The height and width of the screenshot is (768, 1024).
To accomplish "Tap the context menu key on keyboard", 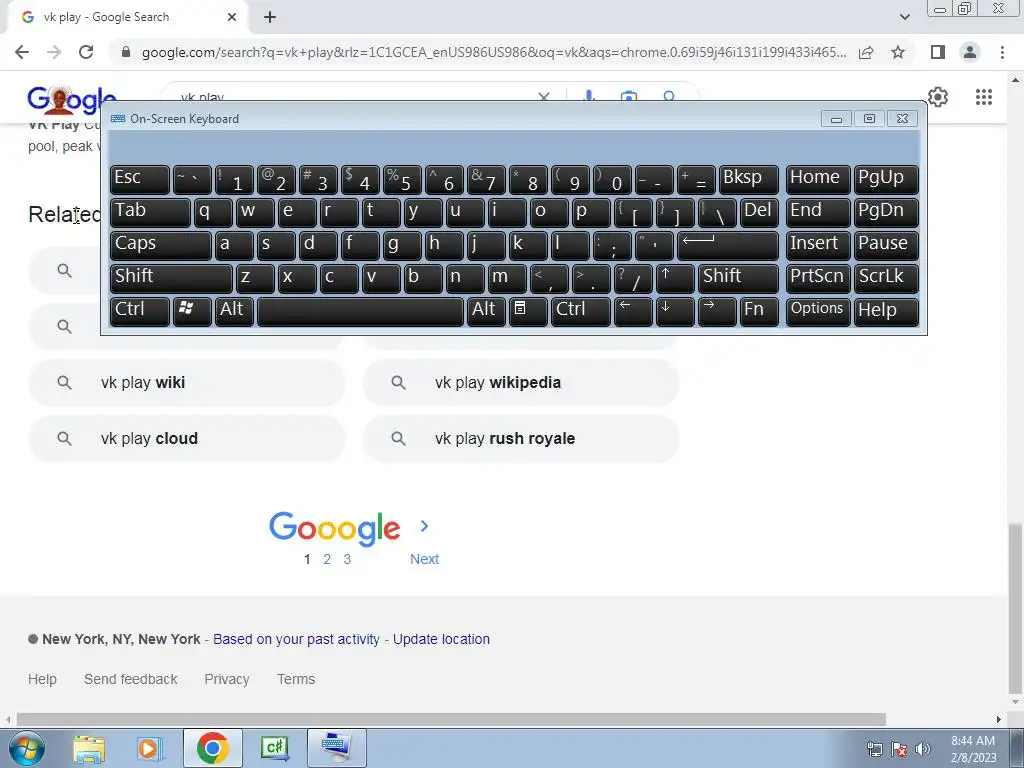I will point(528,311).
